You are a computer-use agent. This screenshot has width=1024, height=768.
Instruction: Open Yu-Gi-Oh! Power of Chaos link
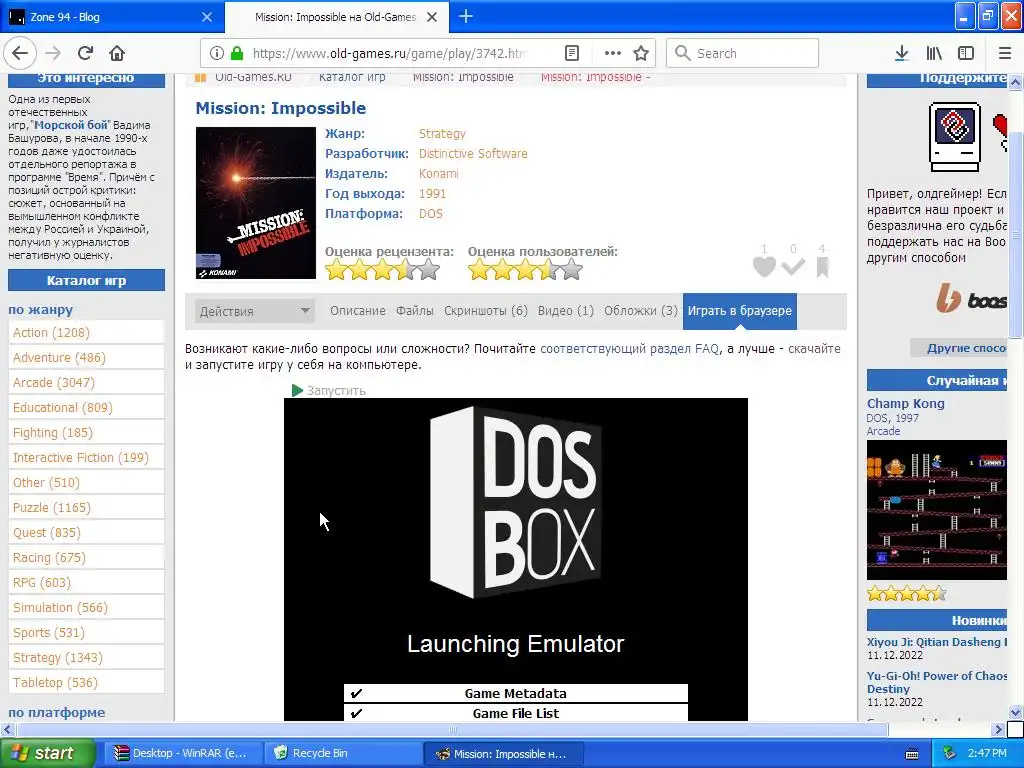click(936, 682)
